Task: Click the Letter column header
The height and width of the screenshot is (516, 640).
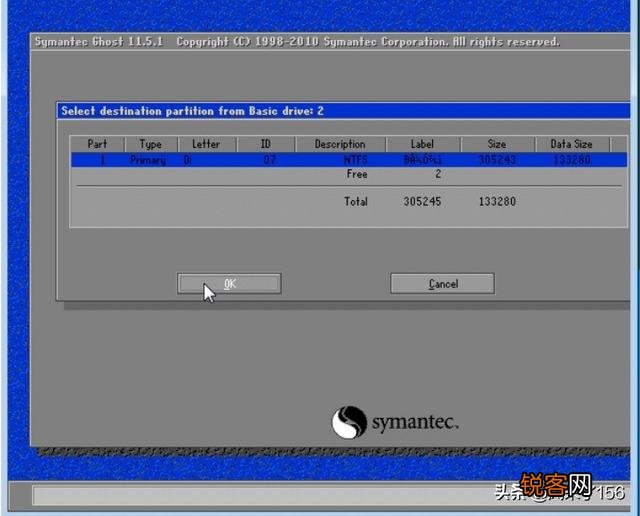Action: (x=206, y=144)
